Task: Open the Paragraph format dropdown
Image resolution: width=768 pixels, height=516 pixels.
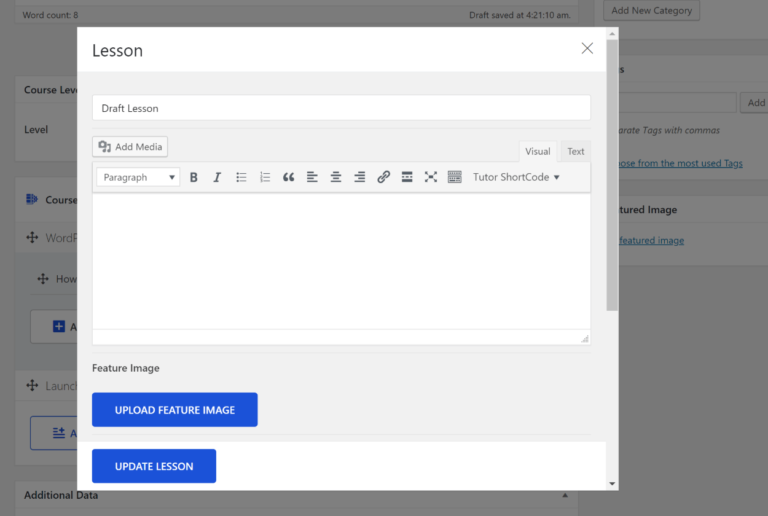Action: [138, 177]
